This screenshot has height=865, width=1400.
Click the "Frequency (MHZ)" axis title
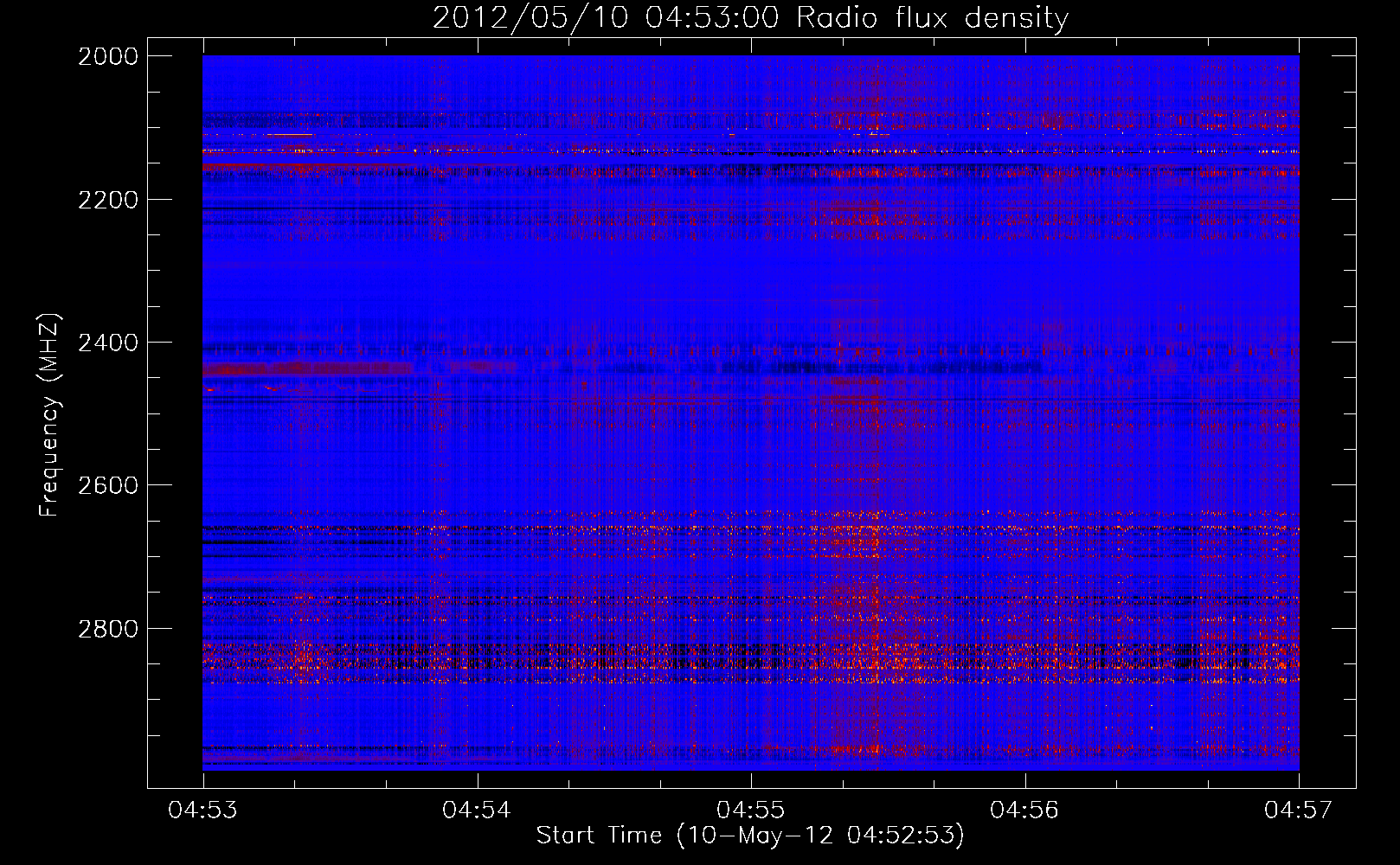50,414
